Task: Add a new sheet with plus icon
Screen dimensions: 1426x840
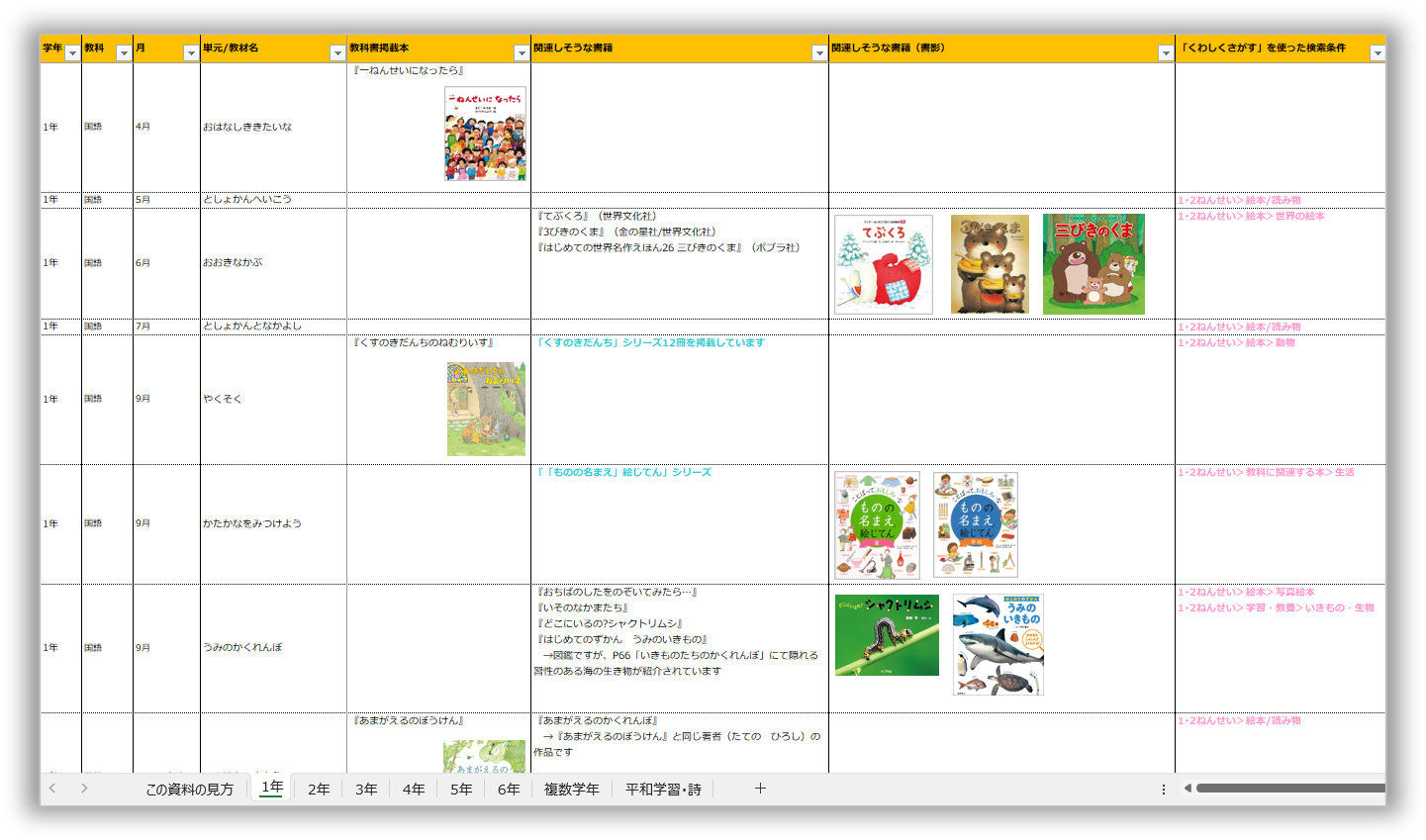Action: point(760,789)
